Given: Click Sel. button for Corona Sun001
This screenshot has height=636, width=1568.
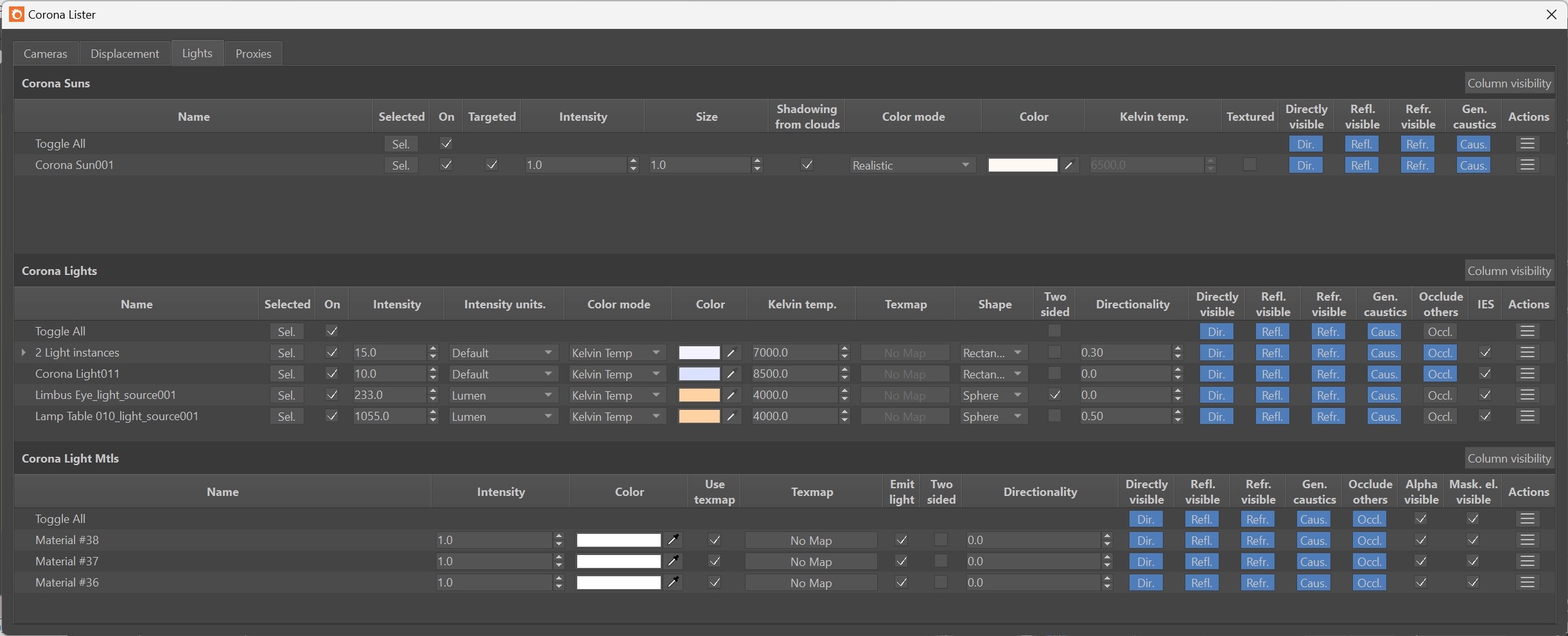Looking at the screenshot, I should click(401, 165).
